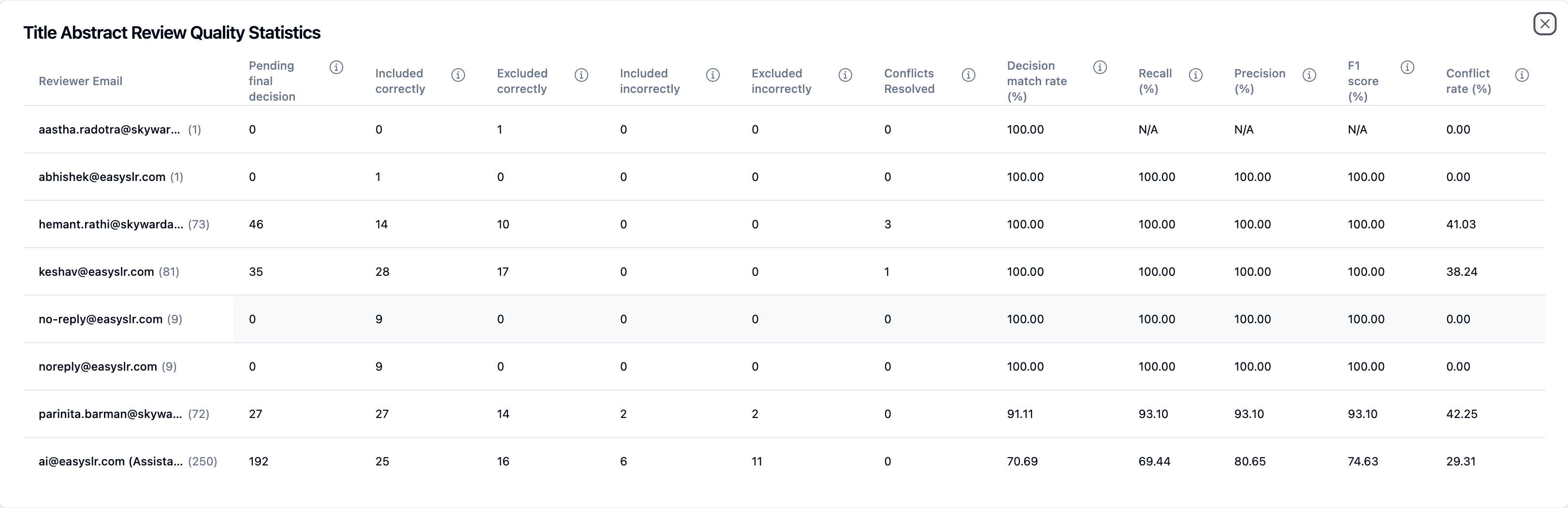Click the (73) count beside hemant.rathi
This screenshot has height=508, width=1568.
point(199,224)
